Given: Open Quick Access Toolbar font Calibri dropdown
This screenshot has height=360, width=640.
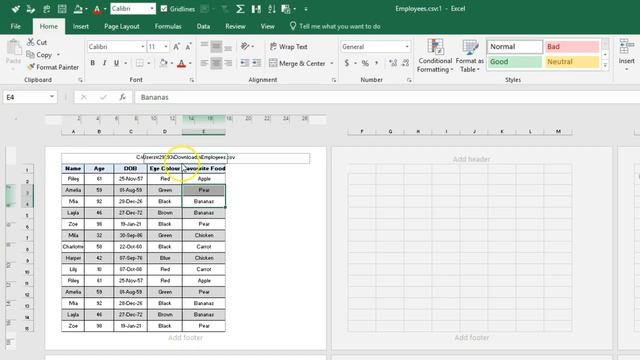Looking at the screenshot, I should point(152,9).
